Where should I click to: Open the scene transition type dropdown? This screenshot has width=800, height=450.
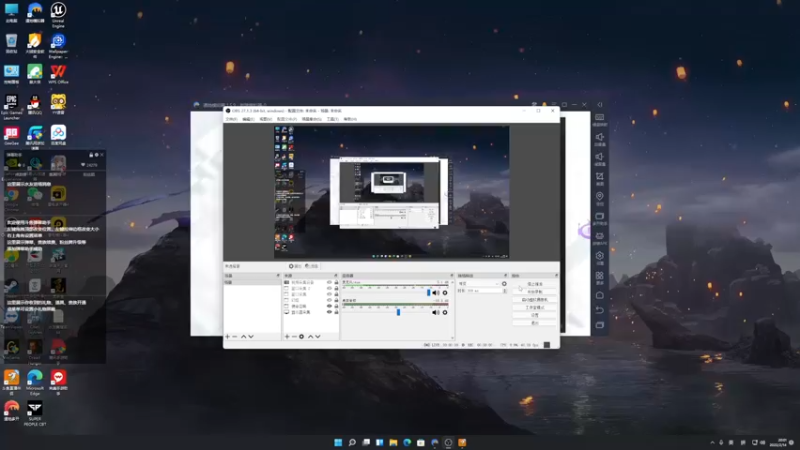click(x=479, y=284)
